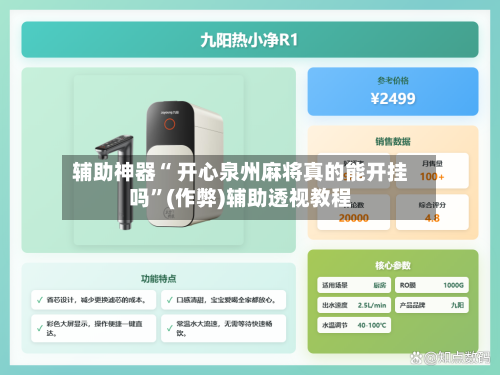The image size is (500, 375).
Task: Click the 水温调节 40-100℃ parameter row
Action: (x=354, y=325)
